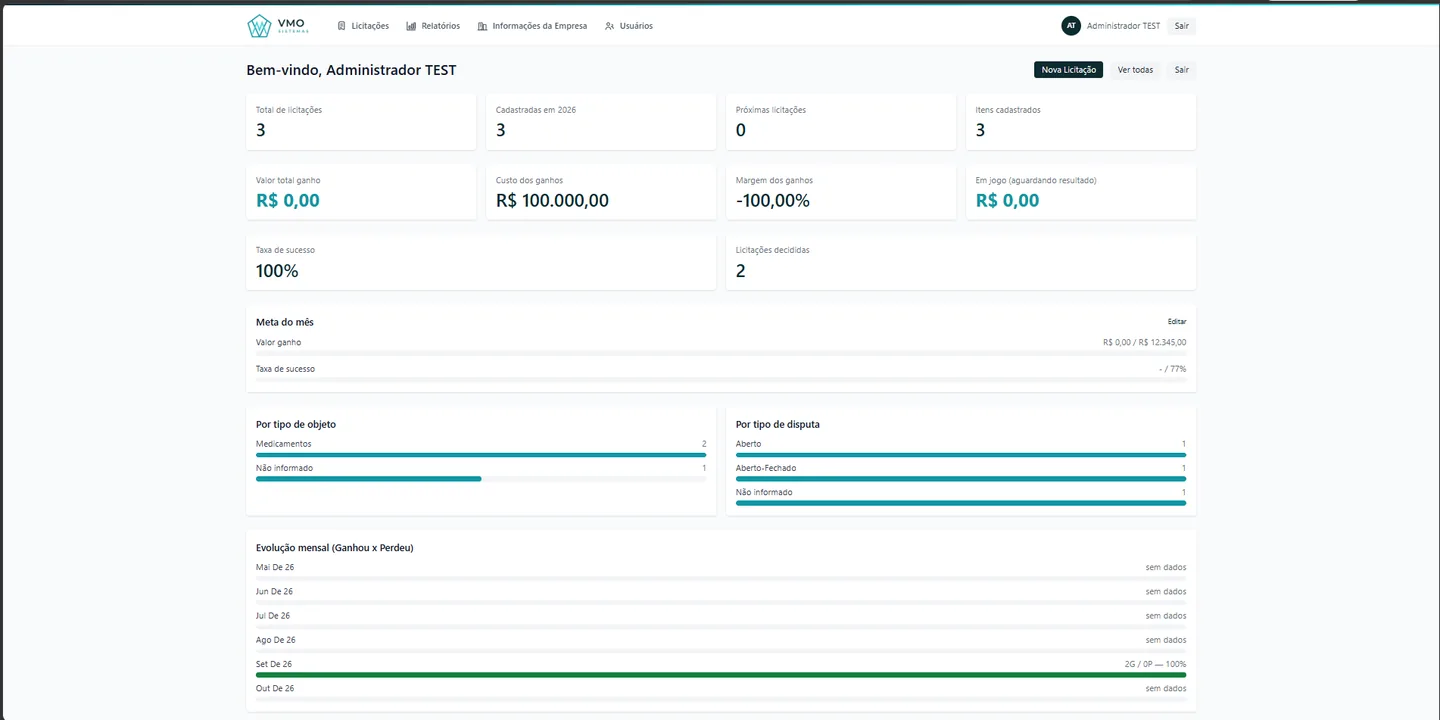Click the Por tipo de objeto heading
Viewport: 1440px width, 720px height.
pyautogui.click(x=296, y=425)
